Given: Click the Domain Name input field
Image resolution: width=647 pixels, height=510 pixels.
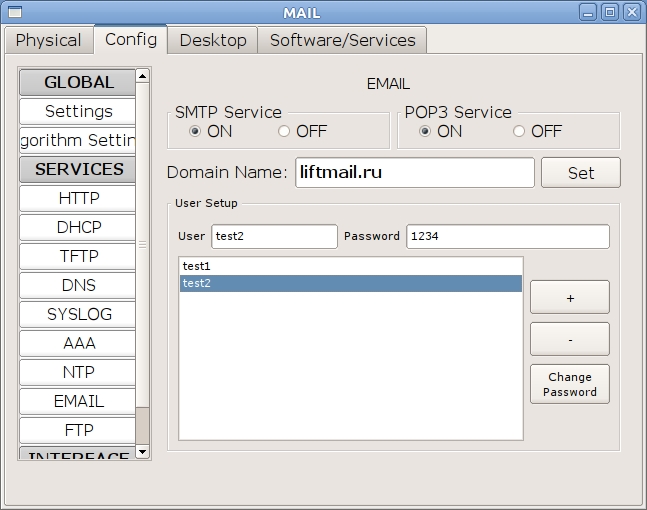Looking at the screenshot, I should point(414,172).
